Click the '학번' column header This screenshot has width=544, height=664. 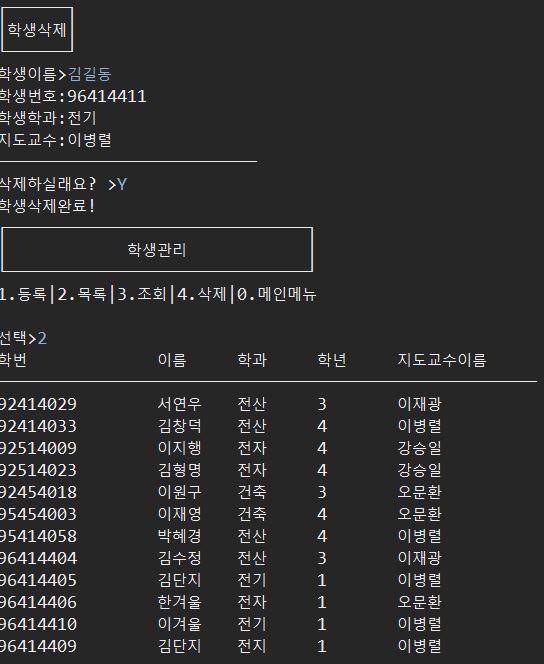pos(13,360)
